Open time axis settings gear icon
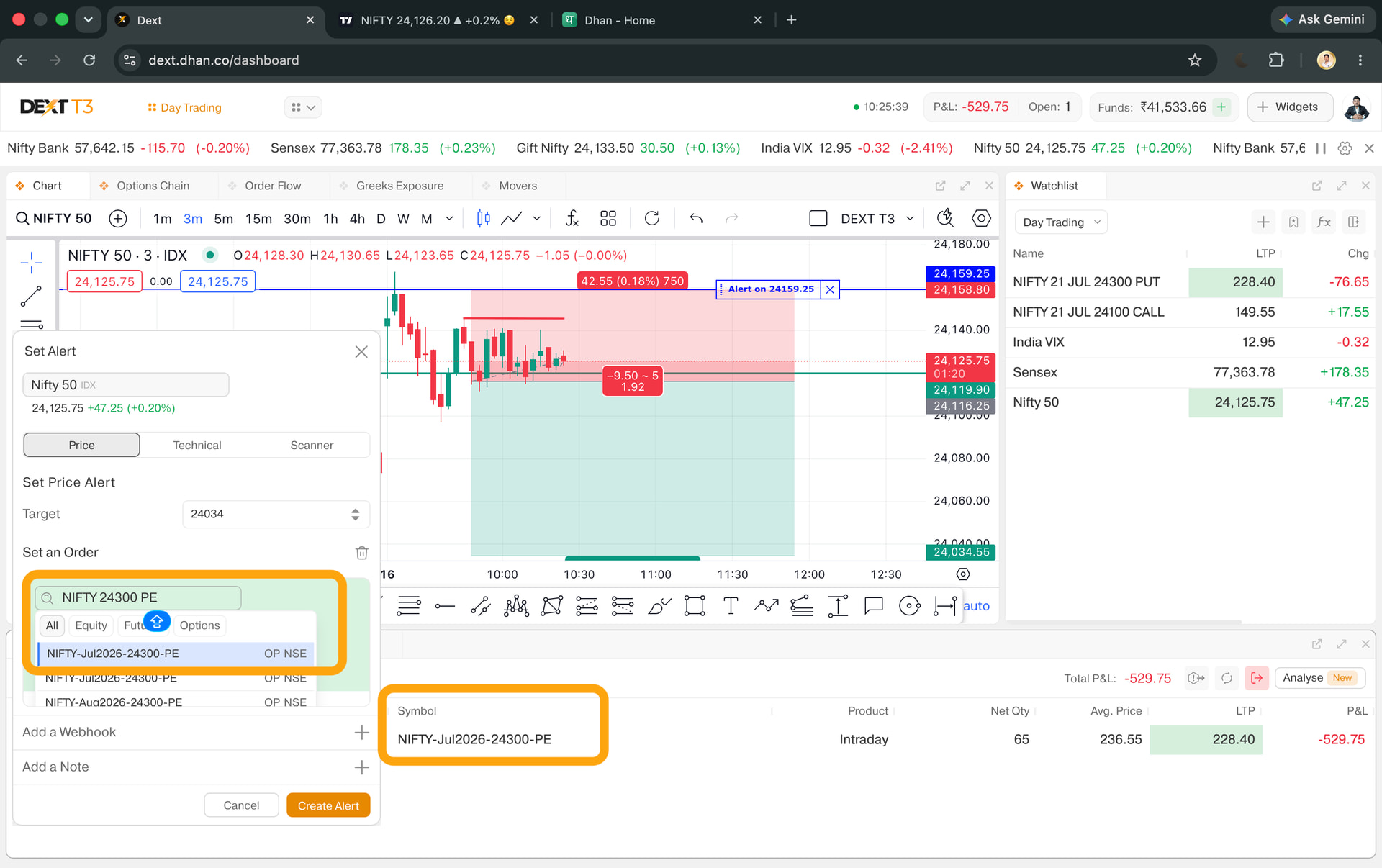This screenshot has width=1382, height=868. pos(963,574)
